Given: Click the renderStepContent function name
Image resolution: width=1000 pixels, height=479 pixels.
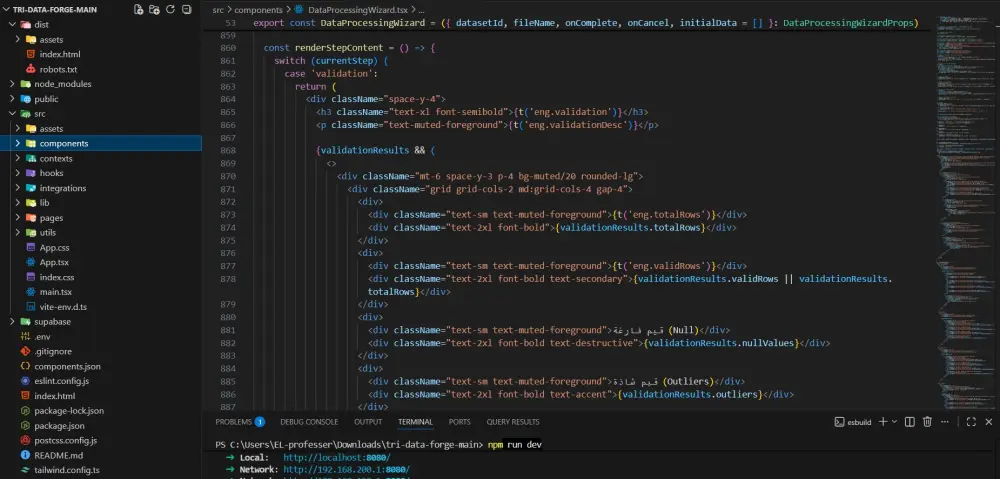Looking at the screenshot, I should tap(337, 48).
